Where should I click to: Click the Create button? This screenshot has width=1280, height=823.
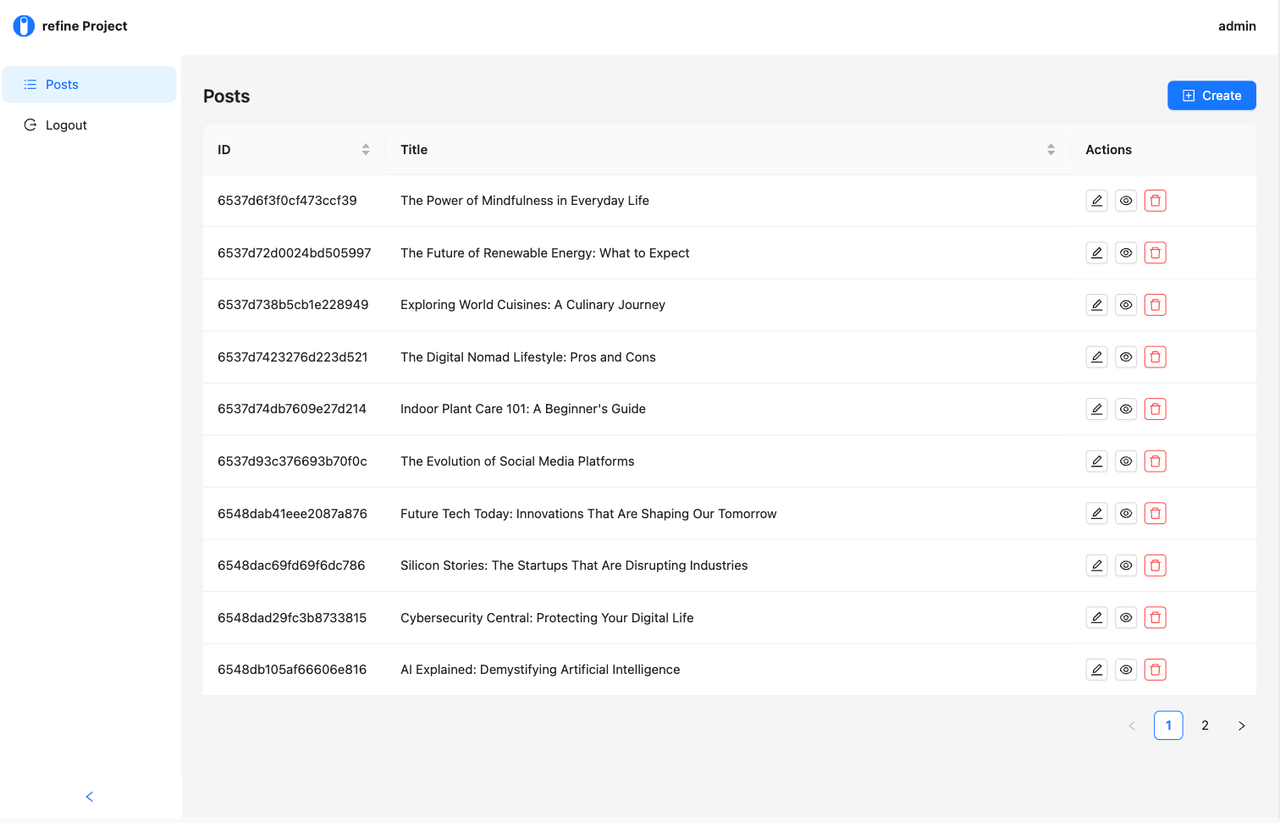pyautogui.click(x=1211, y=96)
